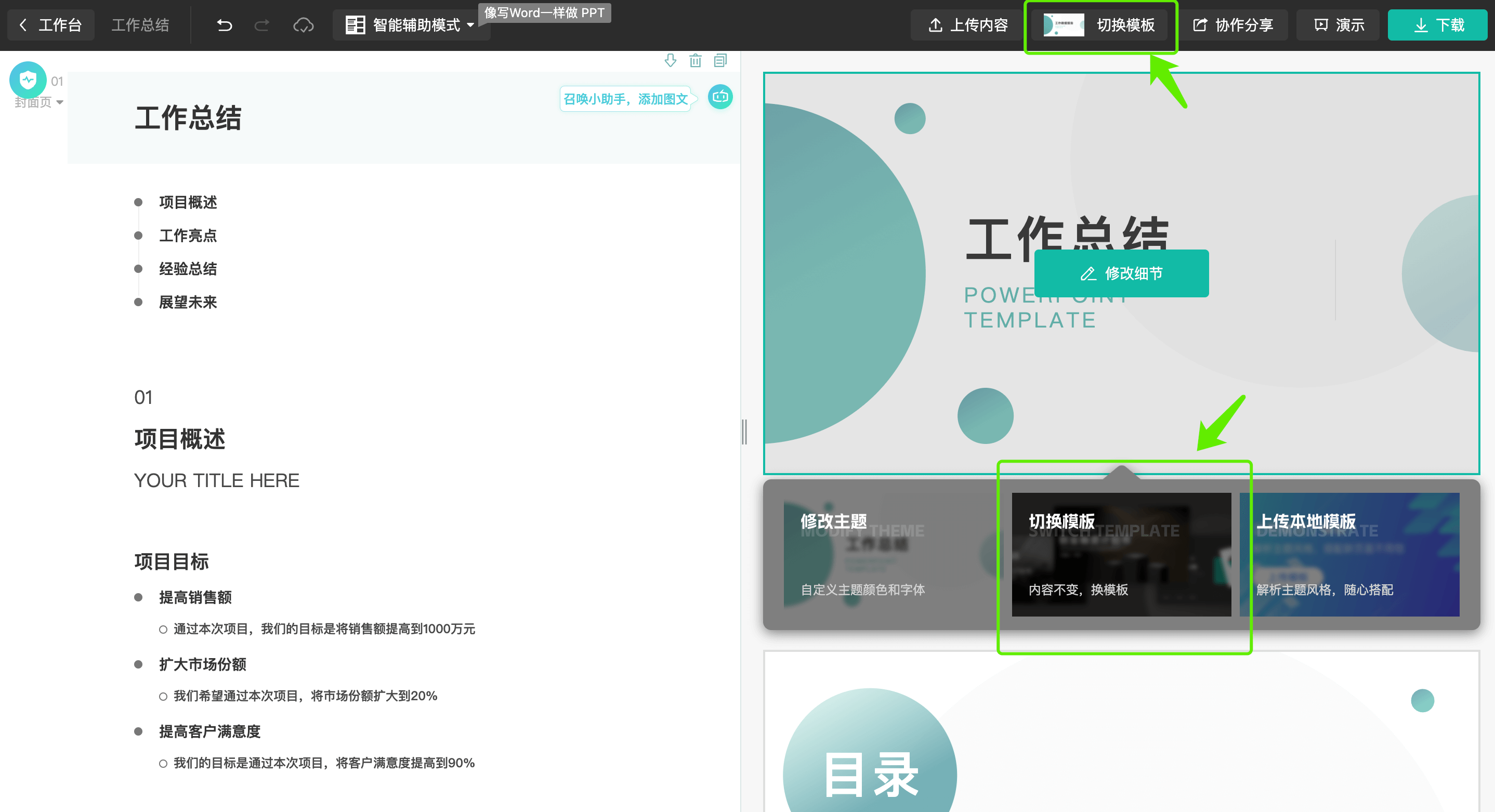Delete the slide with the trash icon
This screenshot has width=1495, height=812.
(696, 60)
